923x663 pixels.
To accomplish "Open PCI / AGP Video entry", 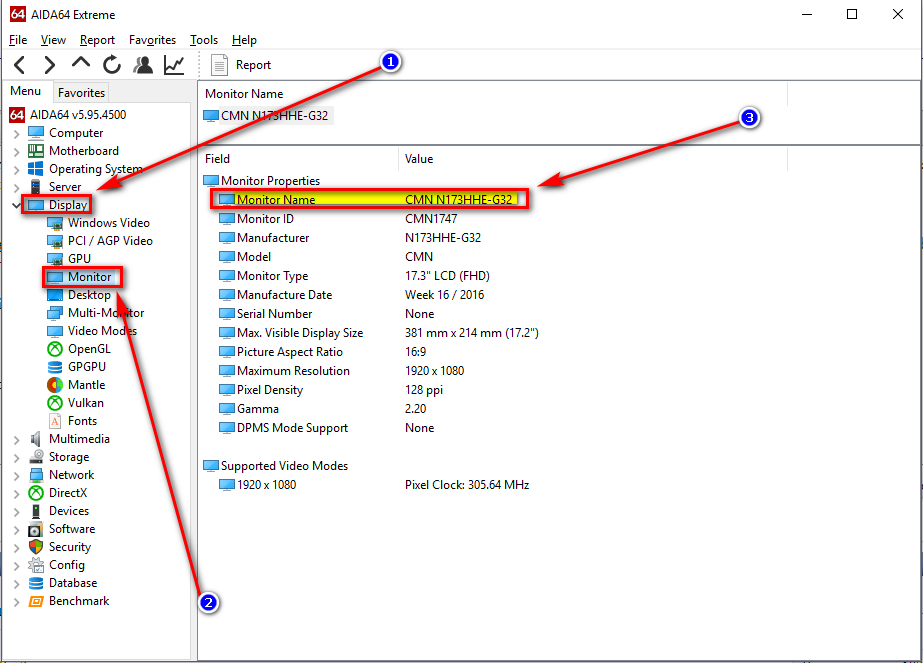I will tap(100, 241).
